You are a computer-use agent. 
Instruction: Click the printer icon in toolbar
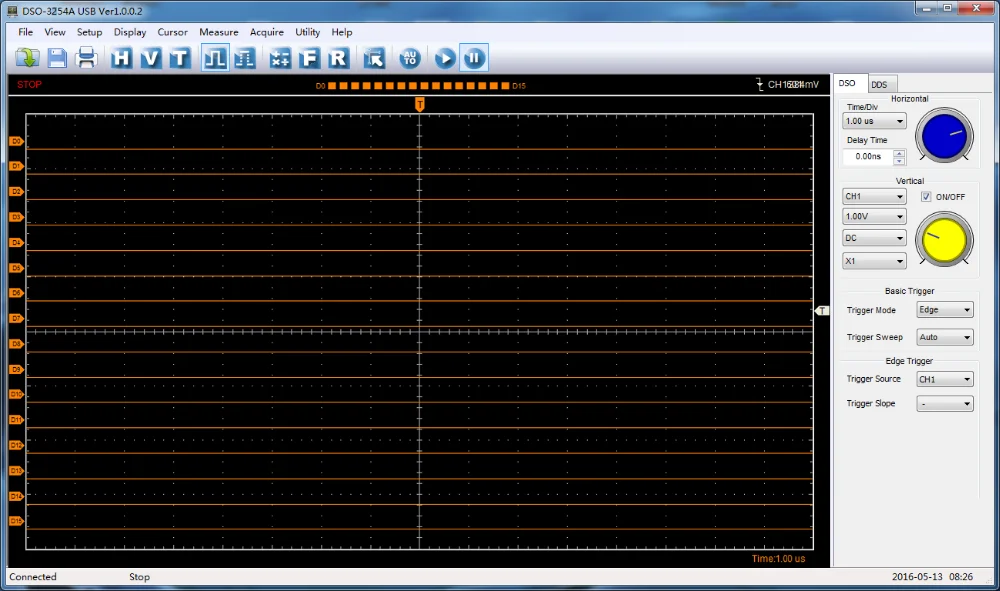point(86,58)
